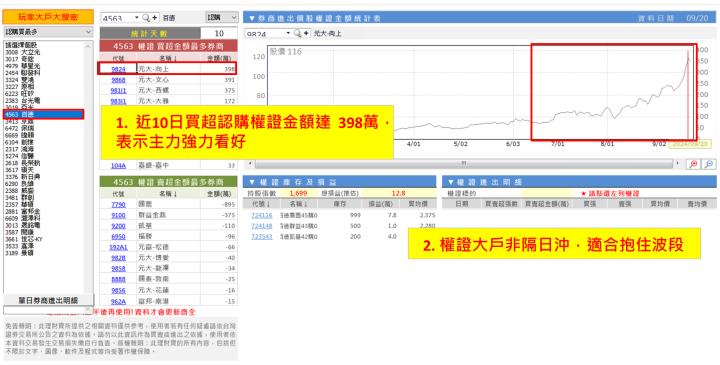Open the broker code 9824 combo box
Screen dimensions: 720x365
coord(269,34)
